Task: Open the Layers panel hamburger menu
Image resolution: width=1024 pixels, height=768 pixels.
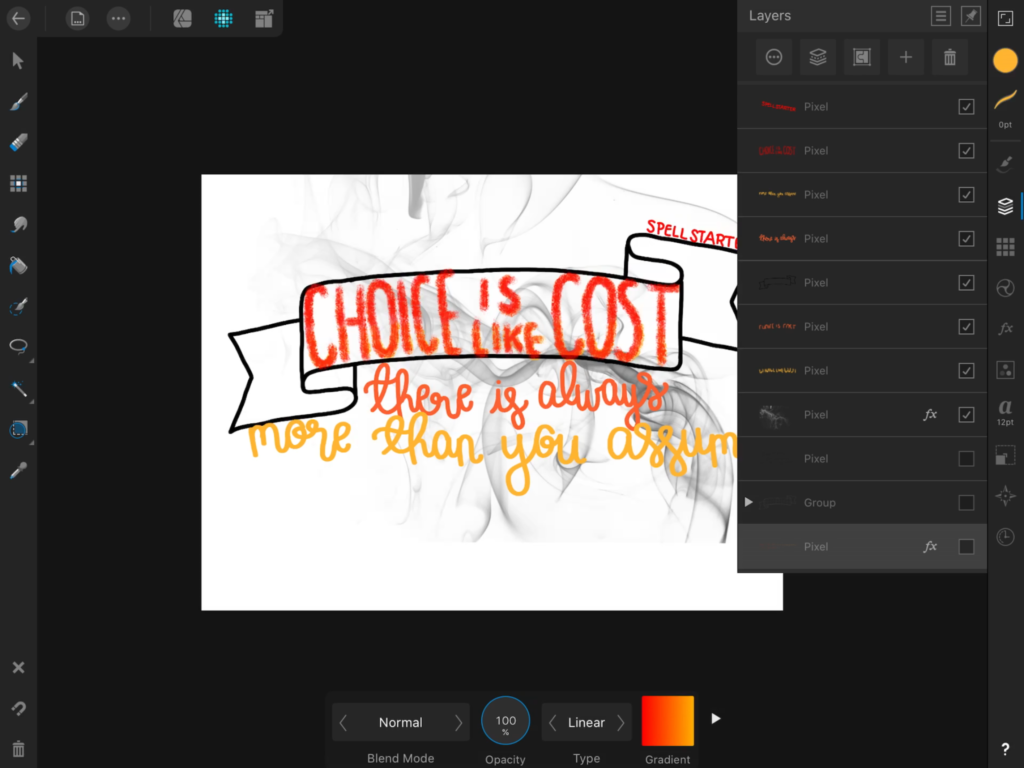Action: click(940, 16)
